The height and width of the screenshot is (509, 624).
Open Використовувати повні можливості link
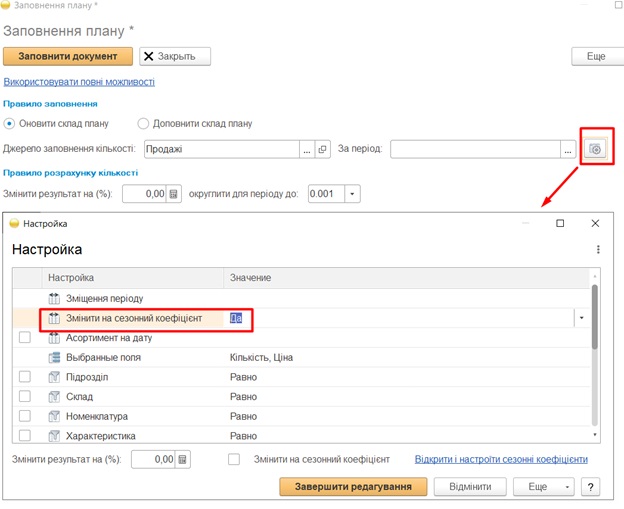79,82
